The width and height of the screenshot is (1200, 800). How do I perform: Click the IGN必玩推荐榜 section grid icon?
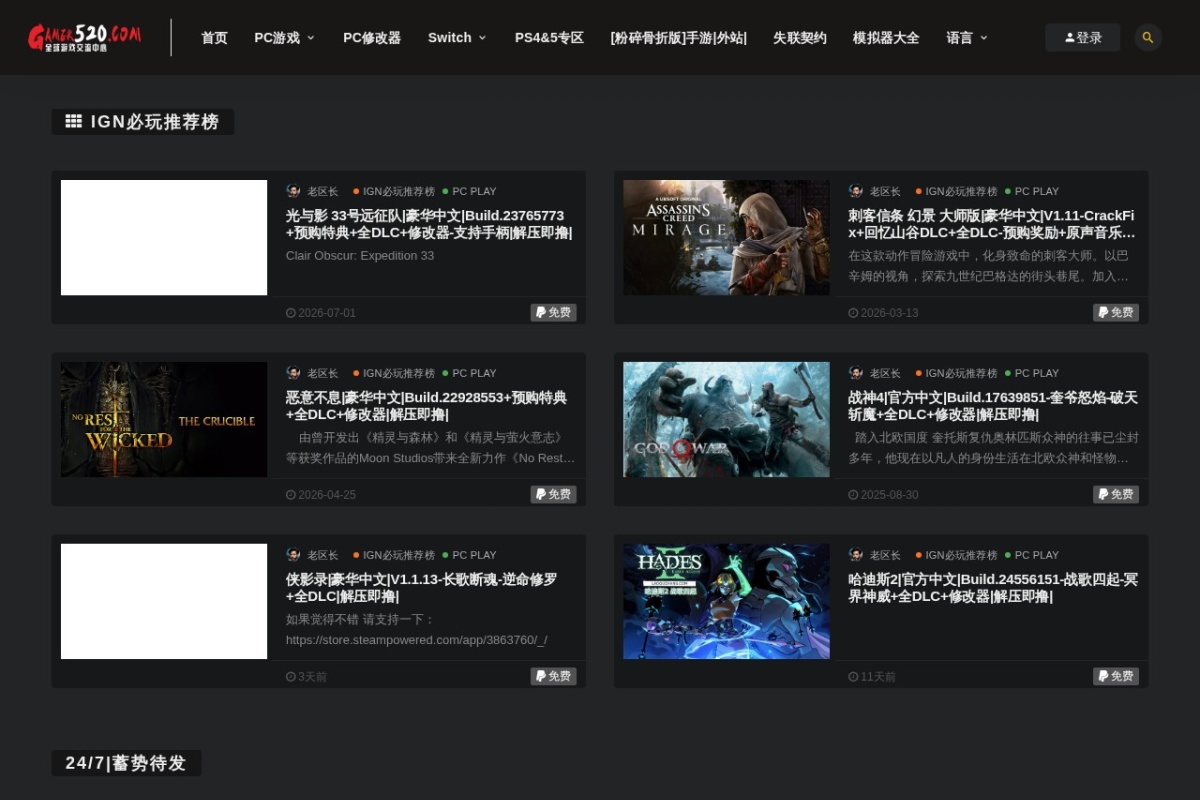pos(74,121)
